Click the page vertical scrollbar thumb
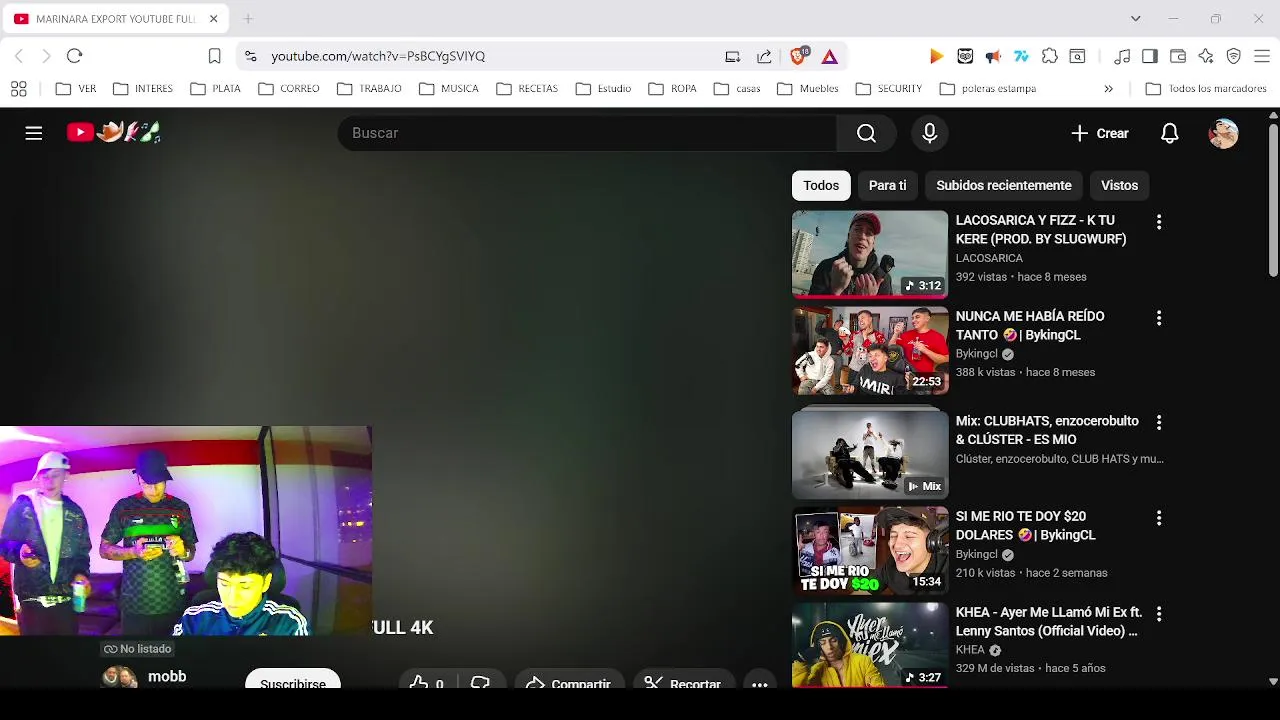The image size is (1280, 720). [1273, 199]
